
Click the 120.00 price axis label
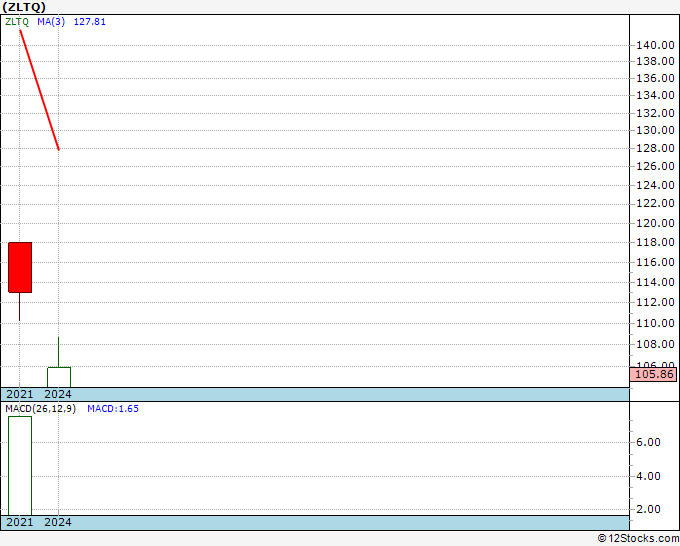655,223
